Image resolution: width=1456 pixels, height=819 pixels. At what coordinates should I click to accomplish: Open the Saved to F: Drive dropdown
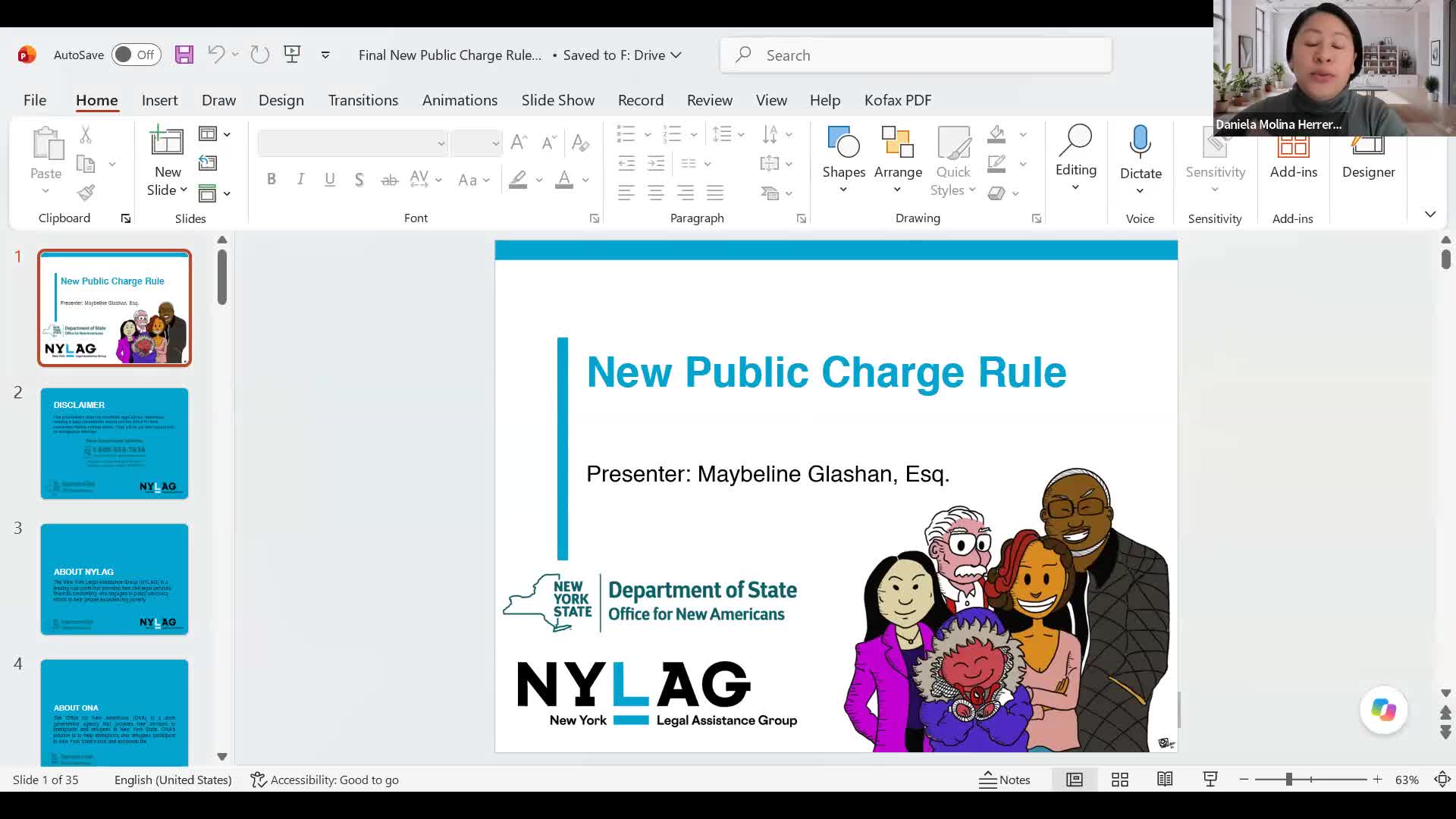(x=623, y=55)
